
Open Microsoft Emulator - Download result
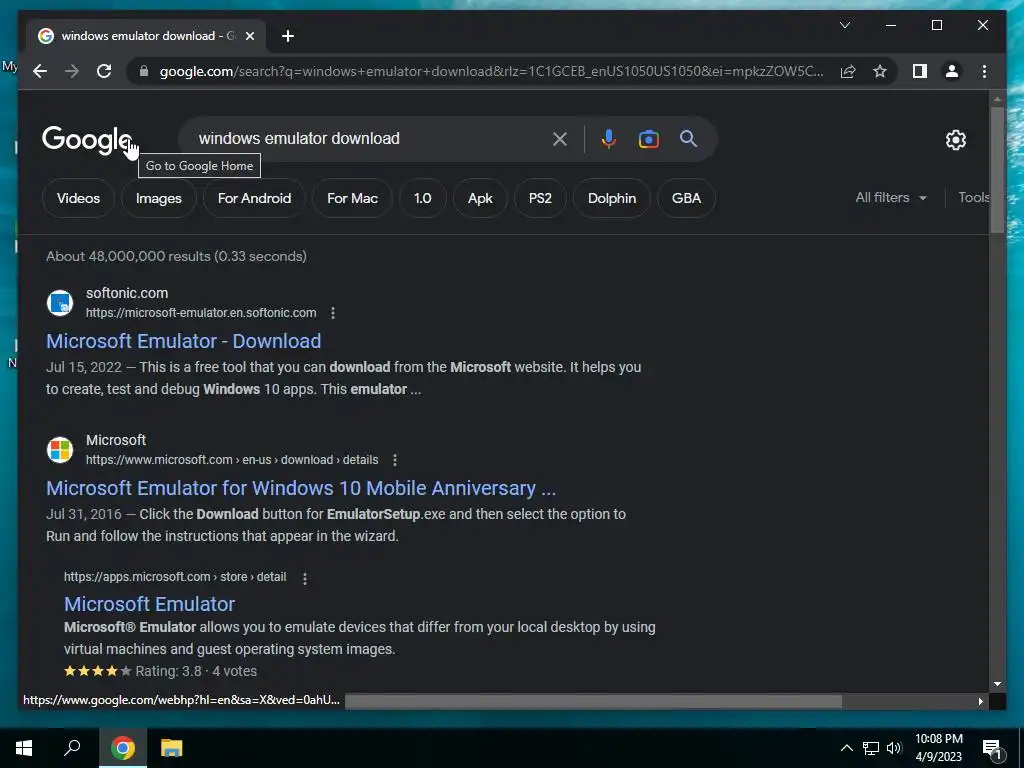point(184,341)
